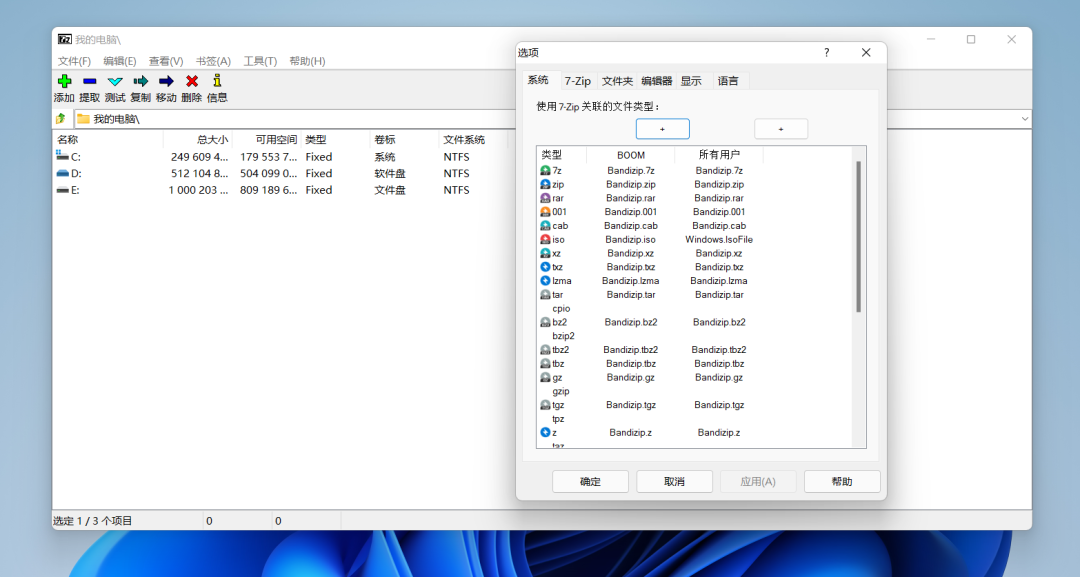
Task: Click the lzma file type icon
Action: [x=545, y=280]
